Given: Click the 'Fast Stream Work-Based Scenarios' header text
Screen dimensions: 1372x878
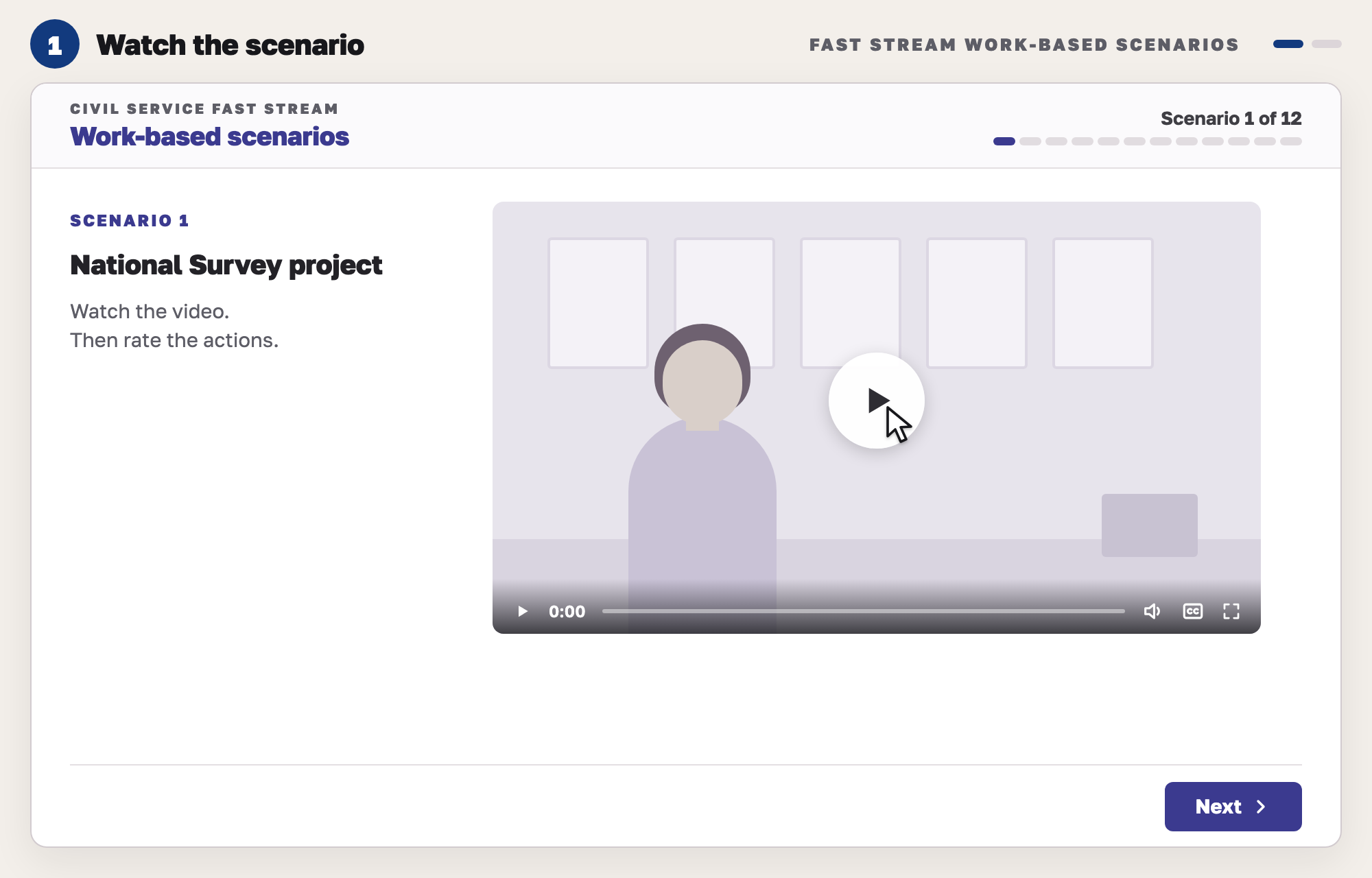Looking at the screenshot, I should pyautogui.click(x=1024, y=45).
